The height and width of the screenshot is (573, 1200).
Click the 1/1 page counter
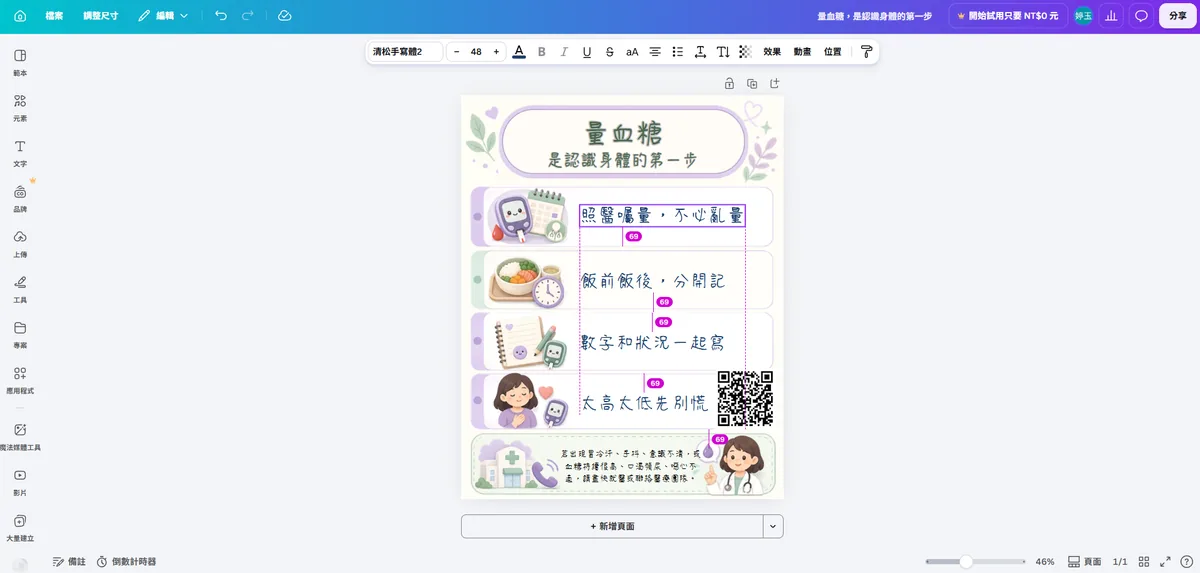1120,562
